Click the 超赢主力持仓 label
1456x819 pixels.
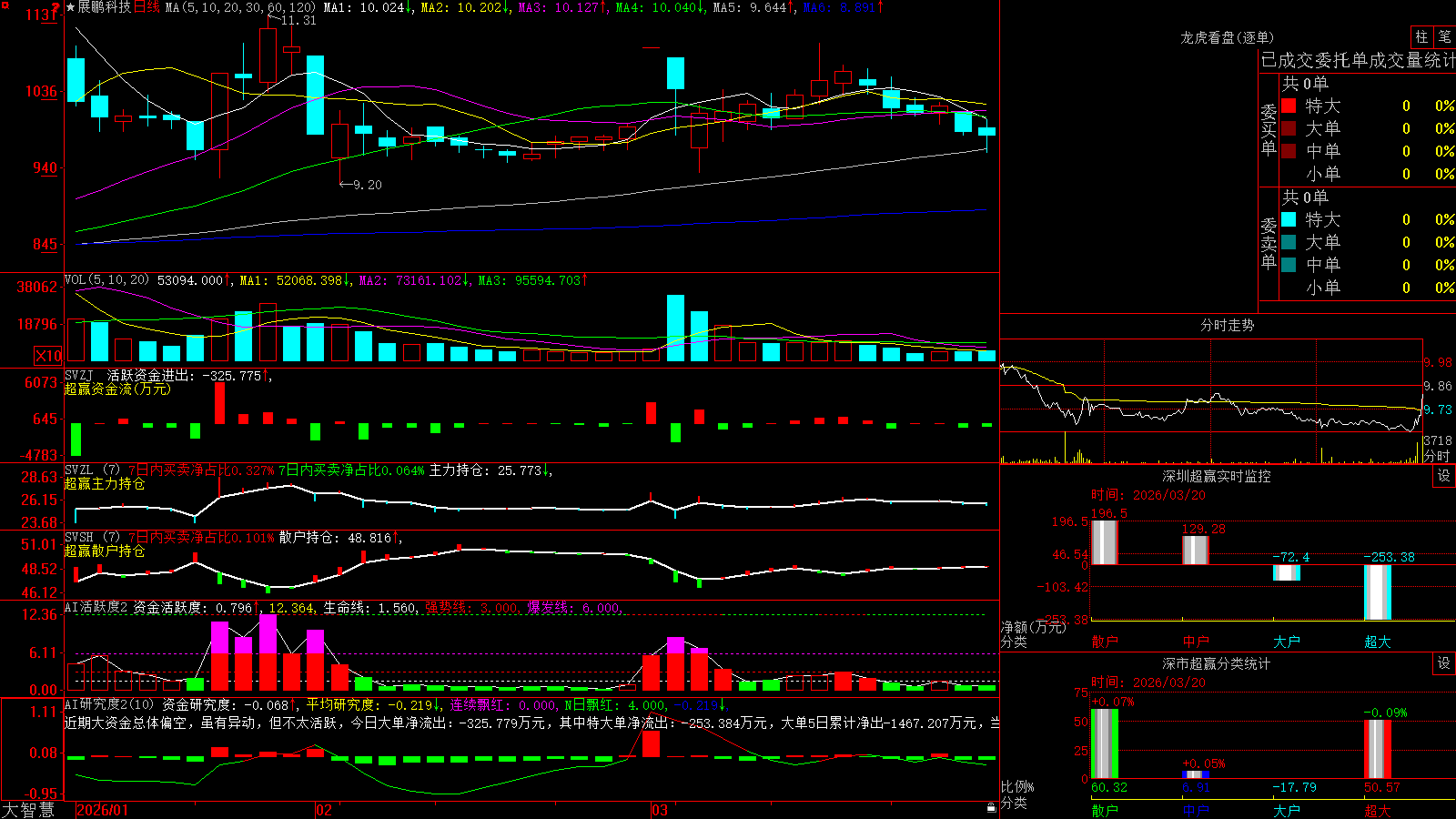[104, 483]
